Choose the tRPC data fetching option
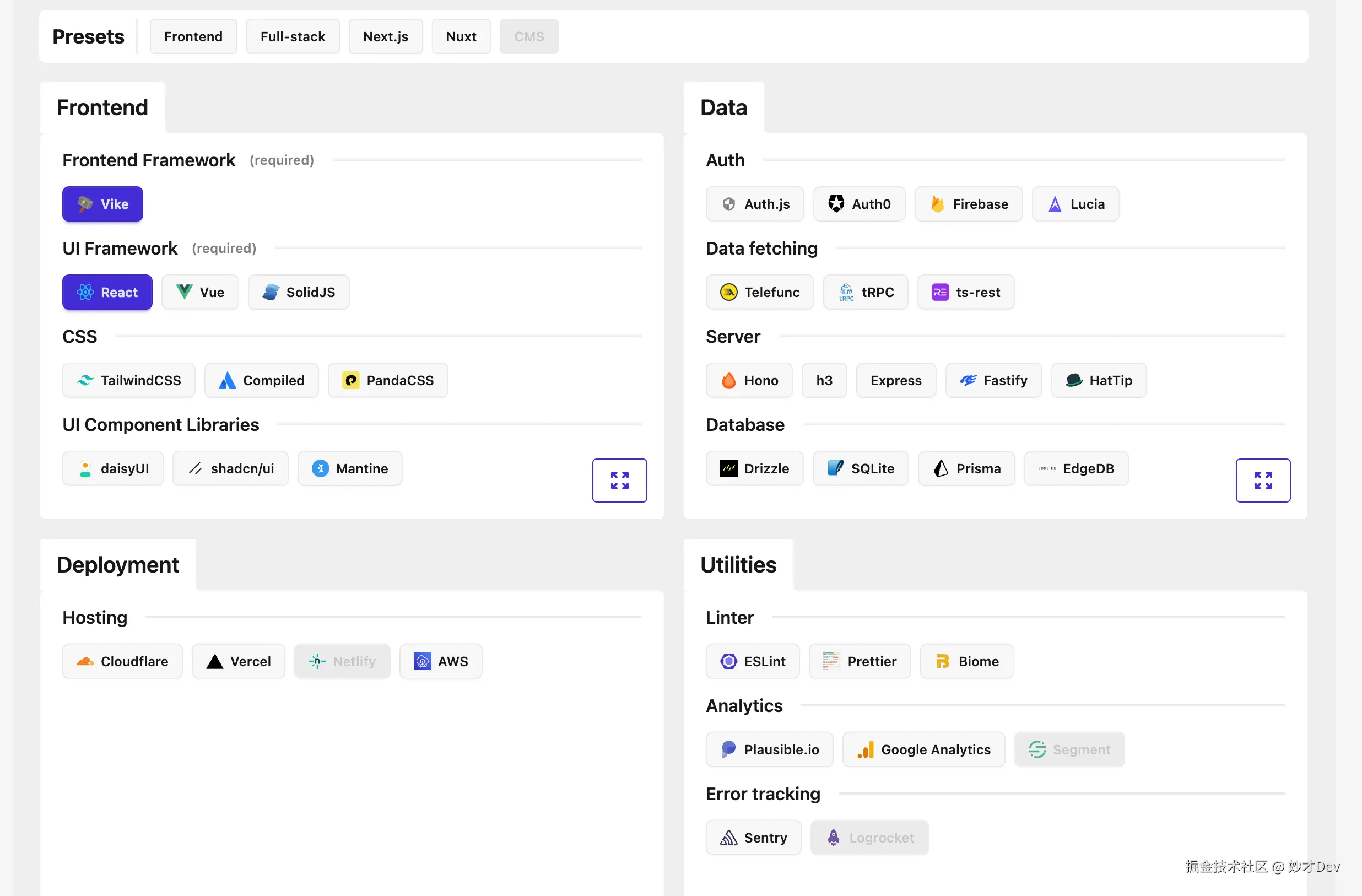The width and height of the screenshot is (1362, 896). coord(865,292)
